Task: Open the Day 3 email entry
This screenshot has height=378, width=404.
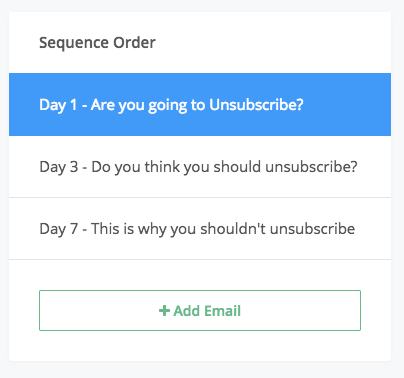Action: coord(200,167)
